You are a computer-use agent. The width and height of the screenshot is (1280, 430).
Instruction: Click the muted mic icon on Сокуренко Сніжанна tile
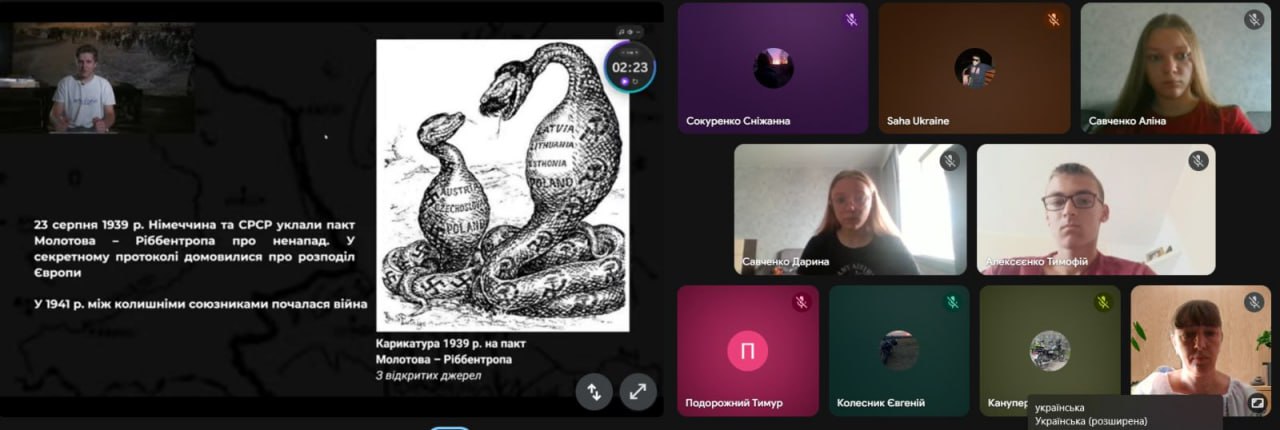pos(851,20)
